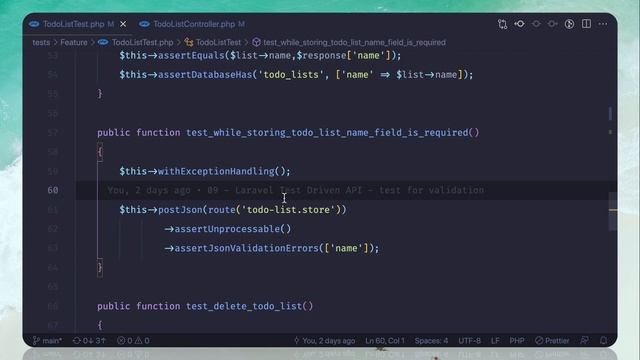
Task: Click 'Ln 60, Col 1' cursor position
Action: 384,340
